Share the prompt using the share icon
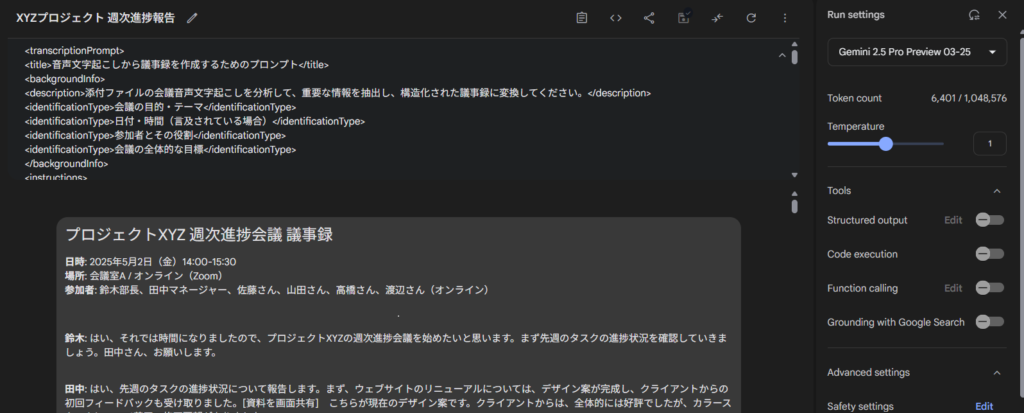The width and height of the screenshot is (1024, 413). click(x=649, y=18)
